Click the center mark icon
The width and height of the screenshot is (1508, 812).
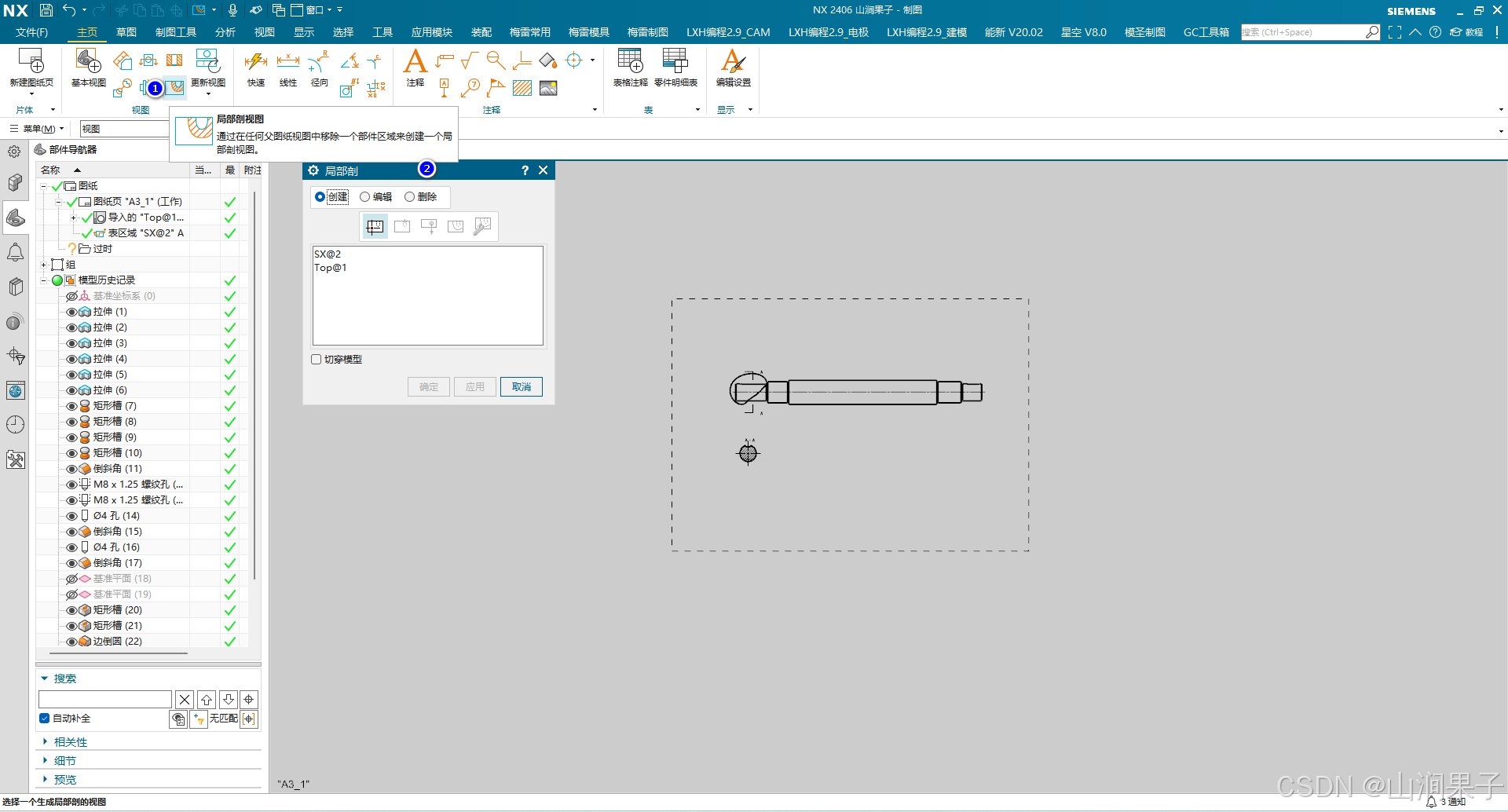tap(574, 60)
